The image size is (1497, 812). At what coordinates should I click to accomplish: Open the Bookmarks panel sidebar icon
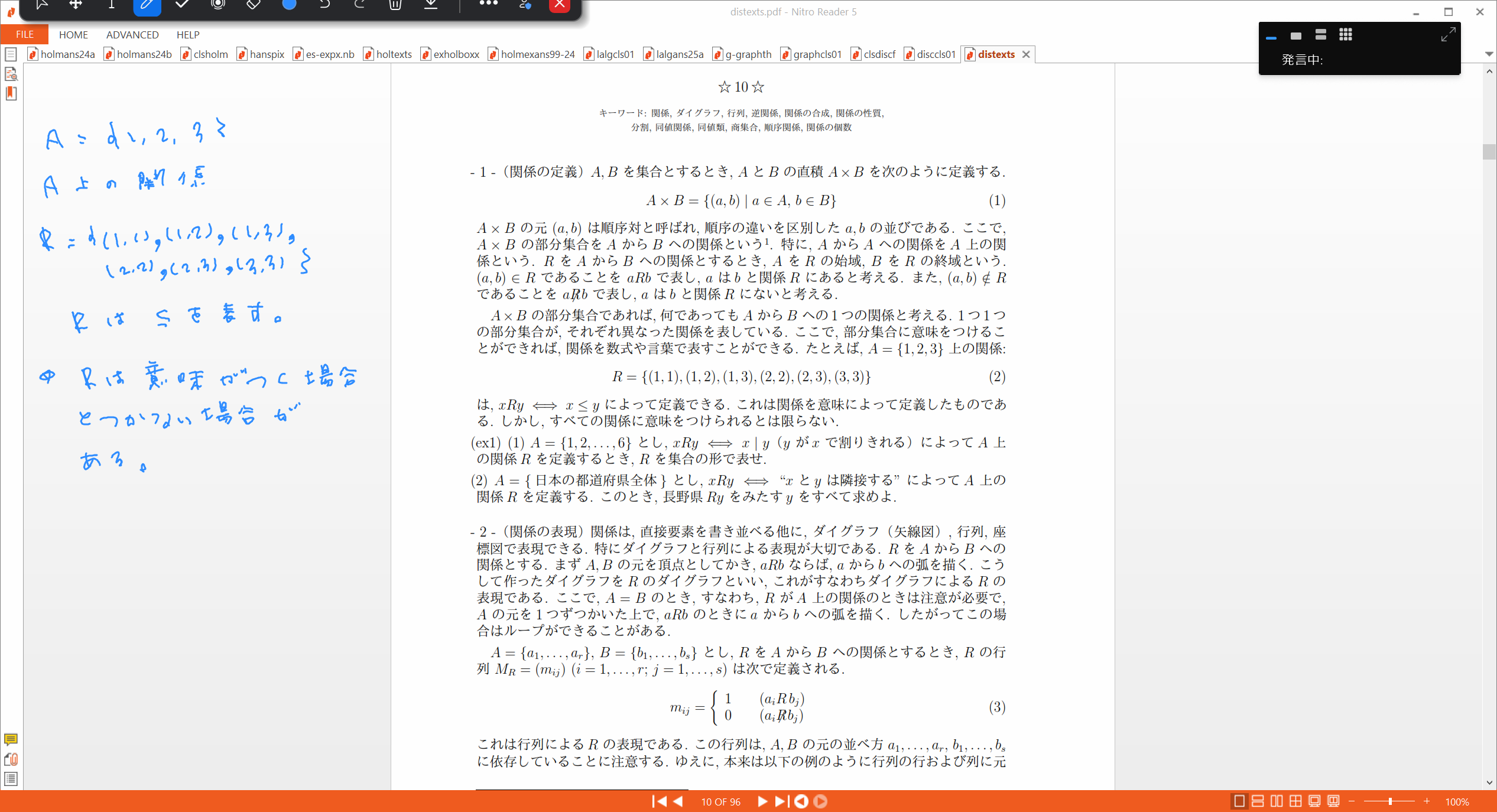(11, 93)
